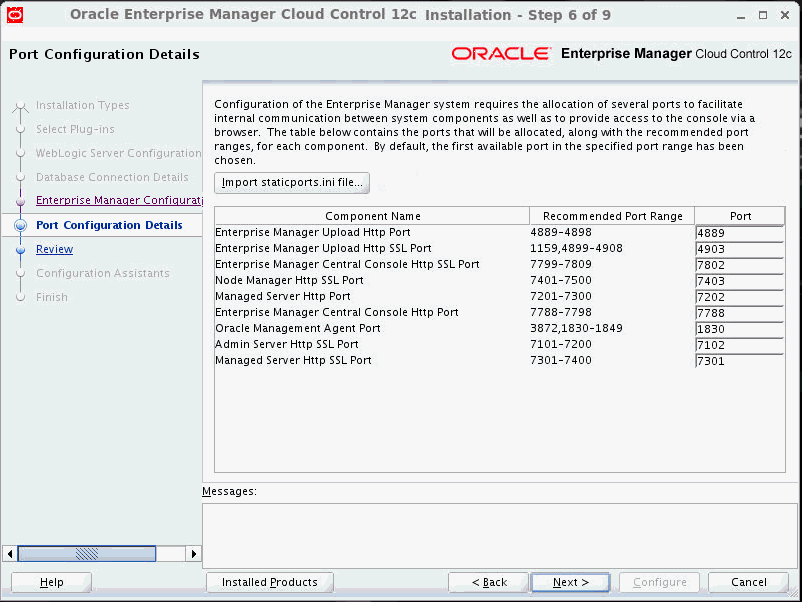Edit Managed Server Http SSL Port field 7301
Screen dimensions: 802x602
coord(740,361)
